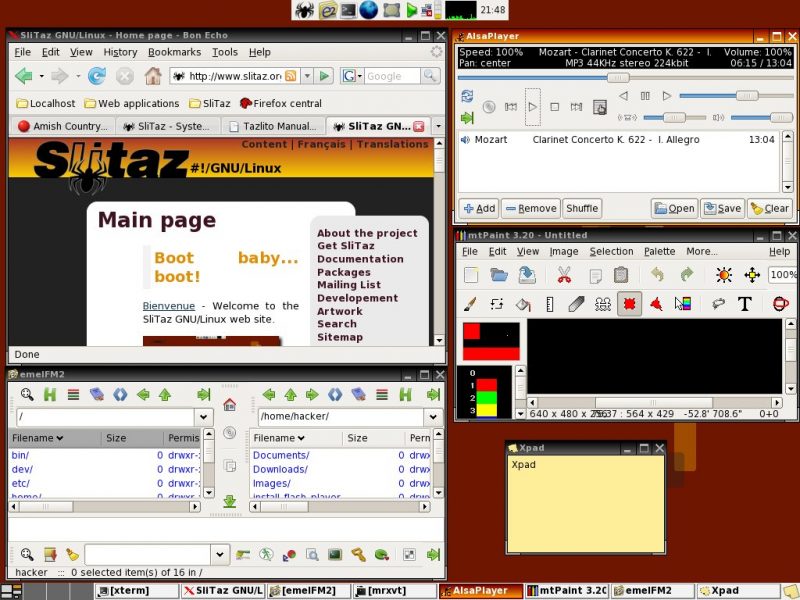
Task: Toggle hidden files H button in left pane
Action: tap(49, 394)
